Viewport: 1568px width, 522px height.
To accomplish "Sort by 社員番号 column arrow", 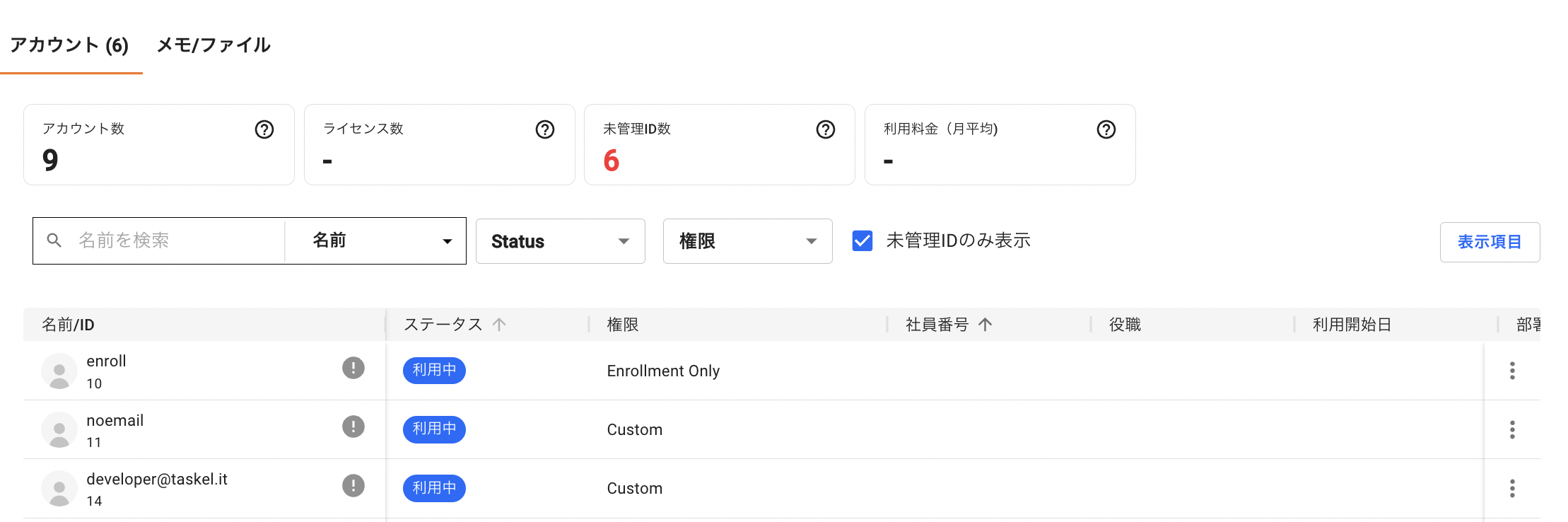I will pyautogui.click(x=985, y=325).
